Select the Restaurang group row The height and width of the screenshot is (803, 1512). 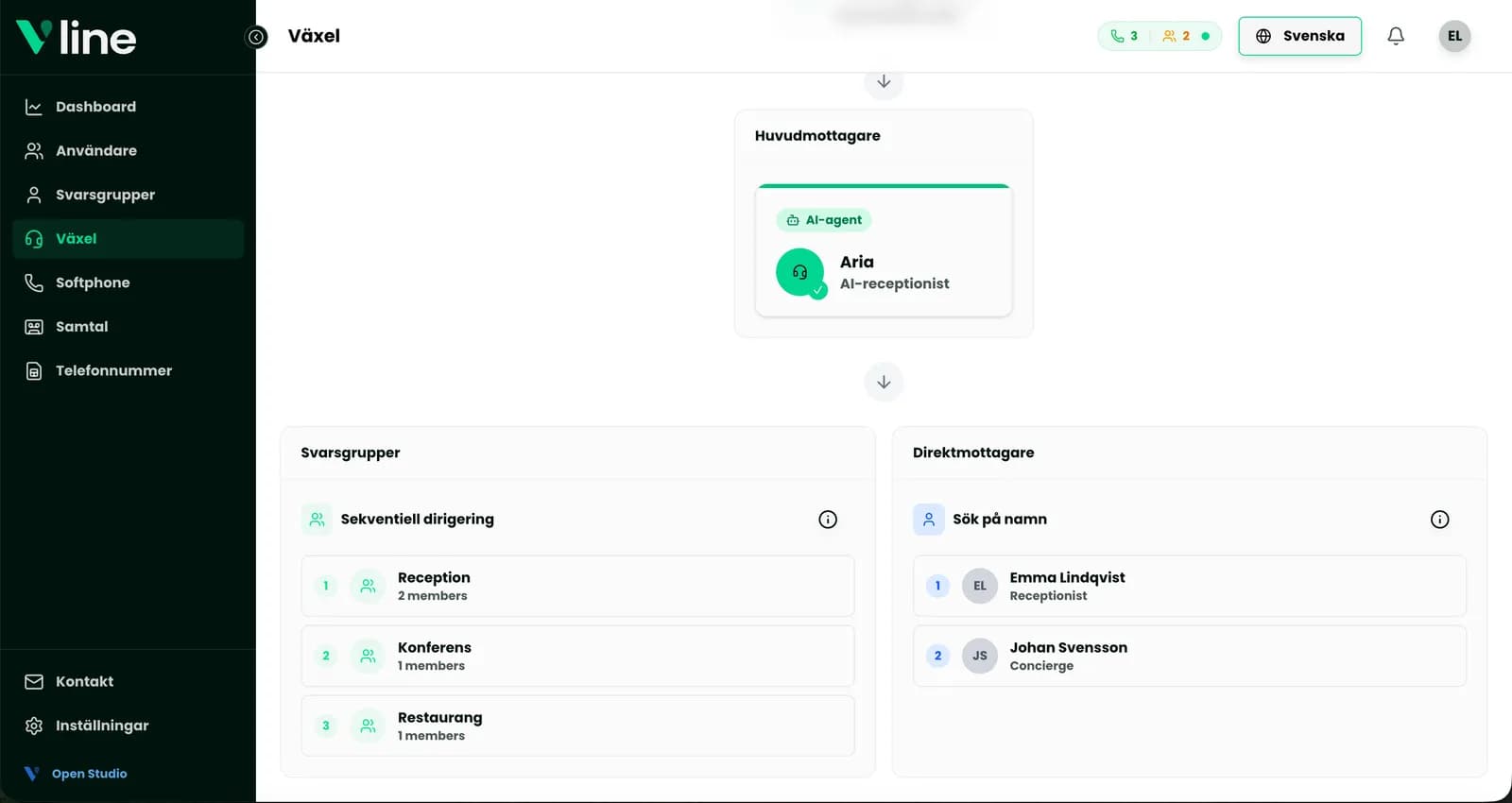[x=577, y=726]
